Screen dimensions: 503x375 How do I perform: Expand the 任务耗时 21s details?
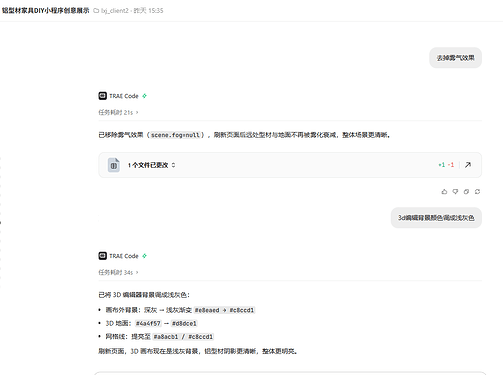(x=118, y=112)
